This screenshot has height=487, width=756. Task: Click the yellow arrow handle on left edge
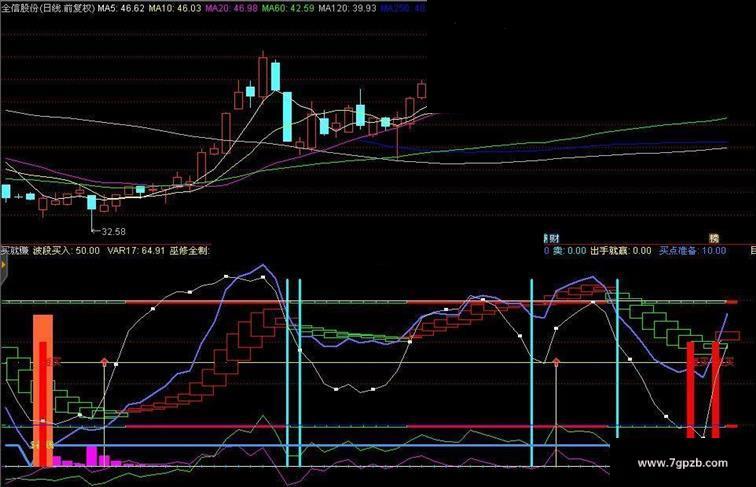point(3,266)
